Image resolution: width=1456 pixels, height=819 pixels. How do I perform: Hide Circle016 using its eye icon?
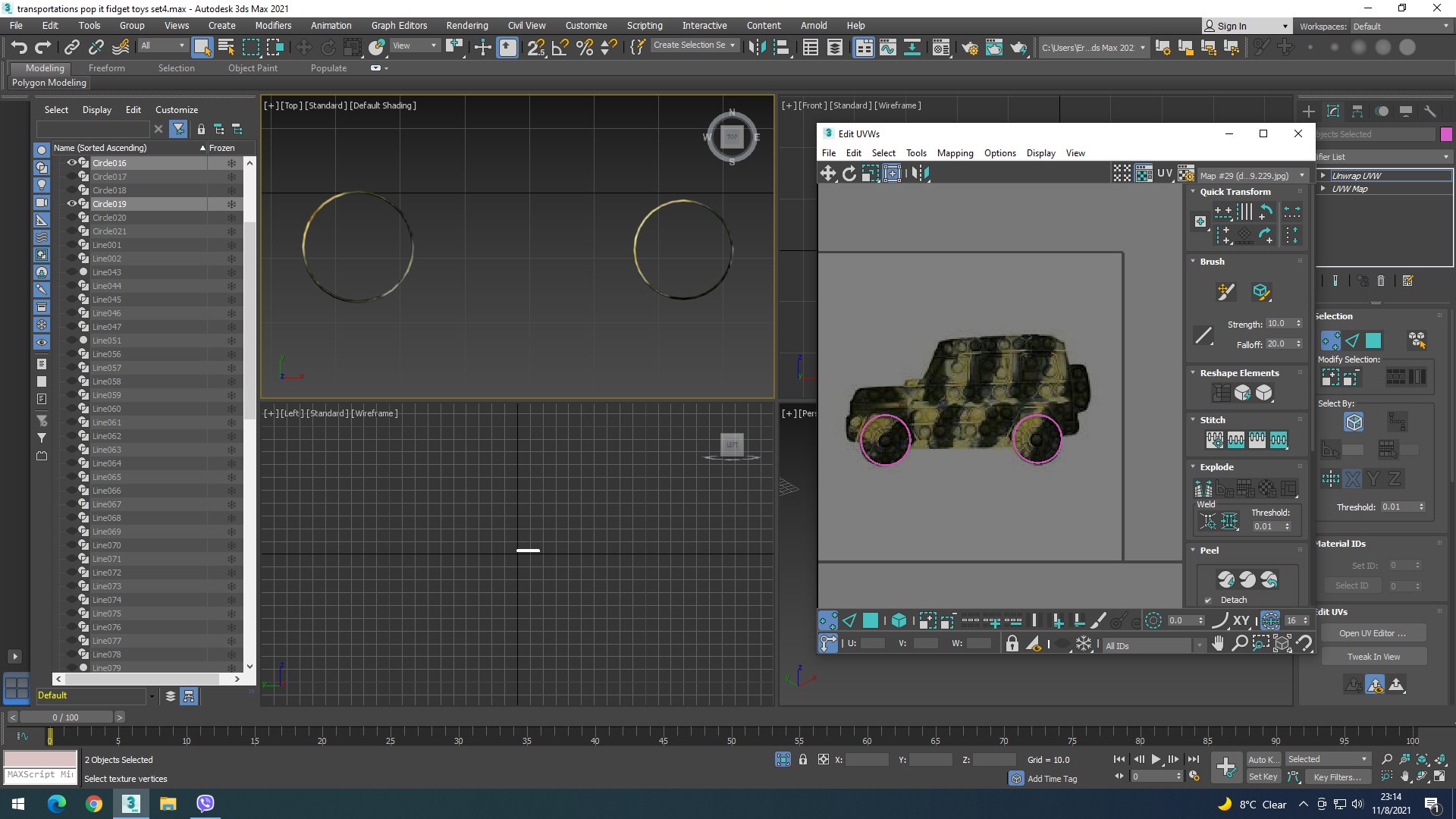(x=72, y=163)
